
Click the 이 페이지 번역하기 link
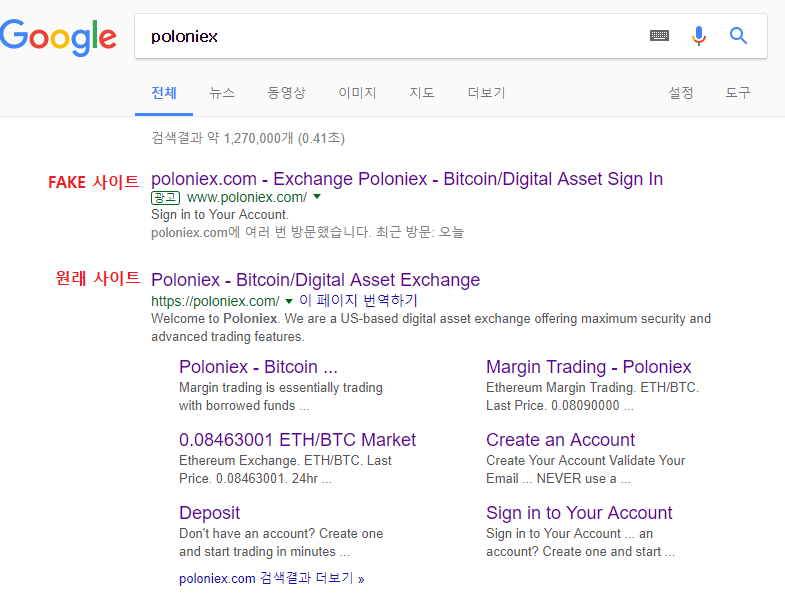(358, 301)
